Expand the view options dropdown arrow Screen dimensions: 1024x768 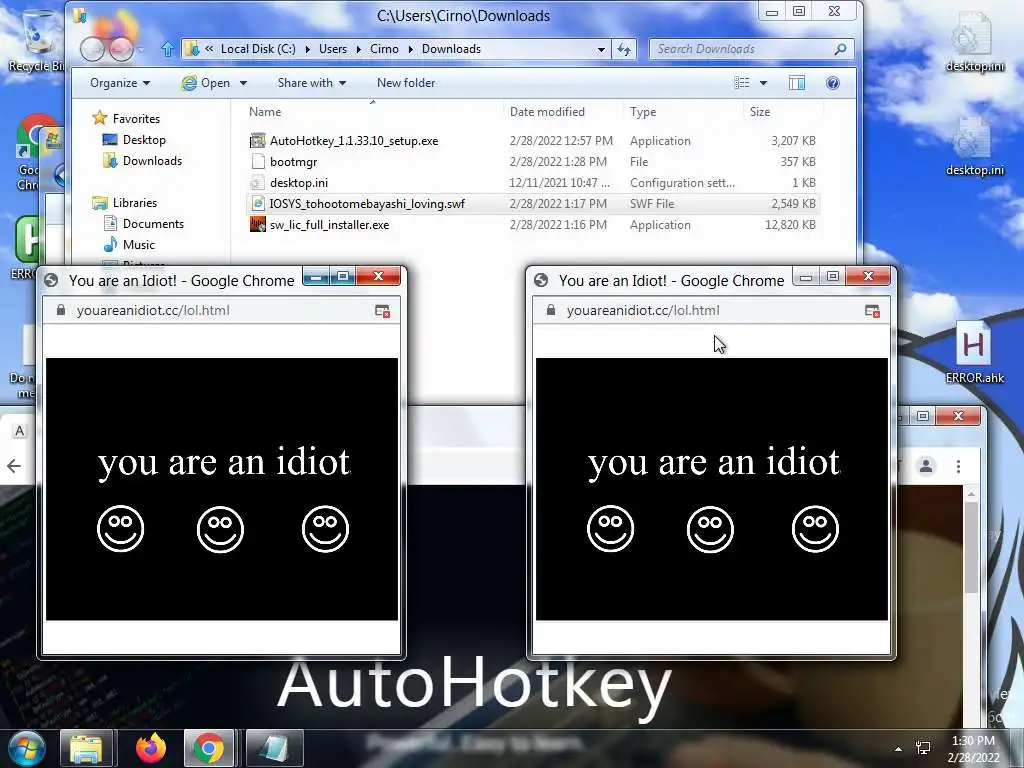pos(763,83)
